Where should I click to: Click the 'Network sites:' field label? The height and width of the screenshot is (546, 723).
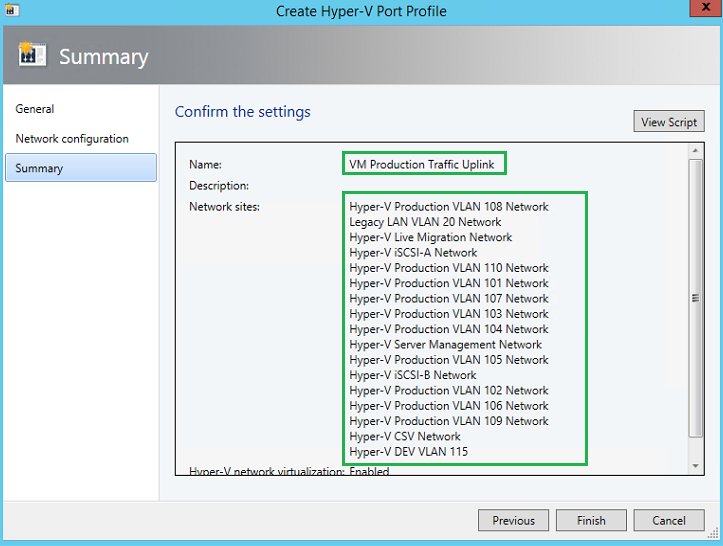225,207
